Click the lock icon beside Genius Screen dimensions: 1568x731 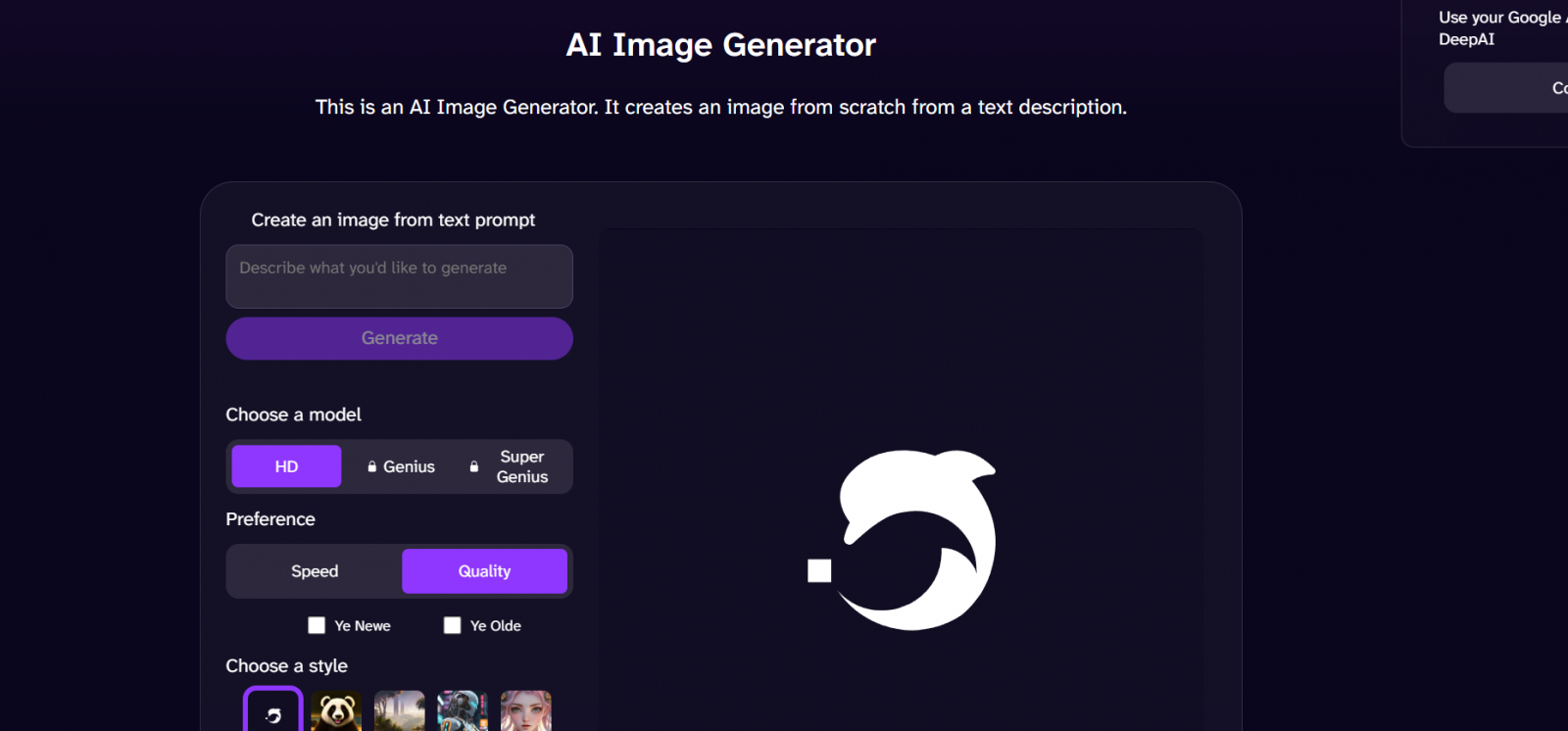click(372, 467)
